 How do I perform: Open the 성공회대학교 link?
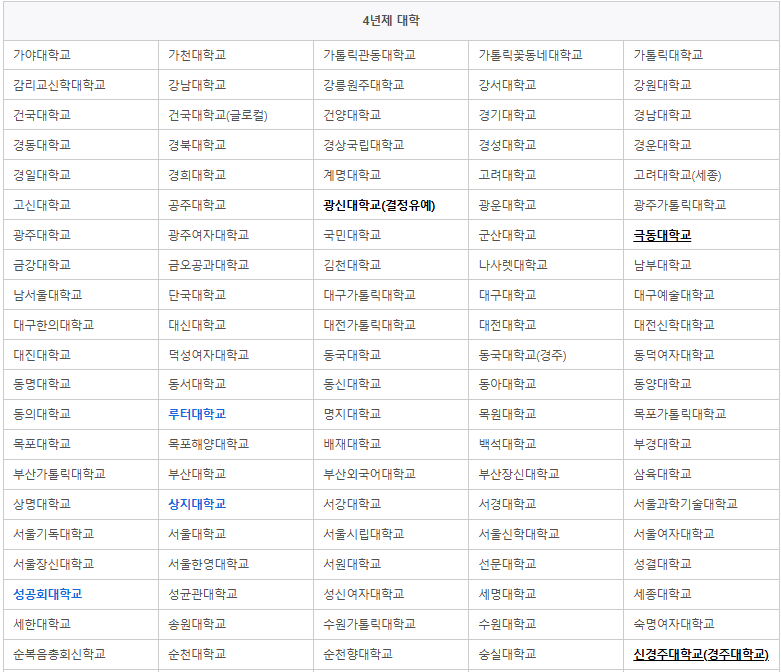point(47,594)
